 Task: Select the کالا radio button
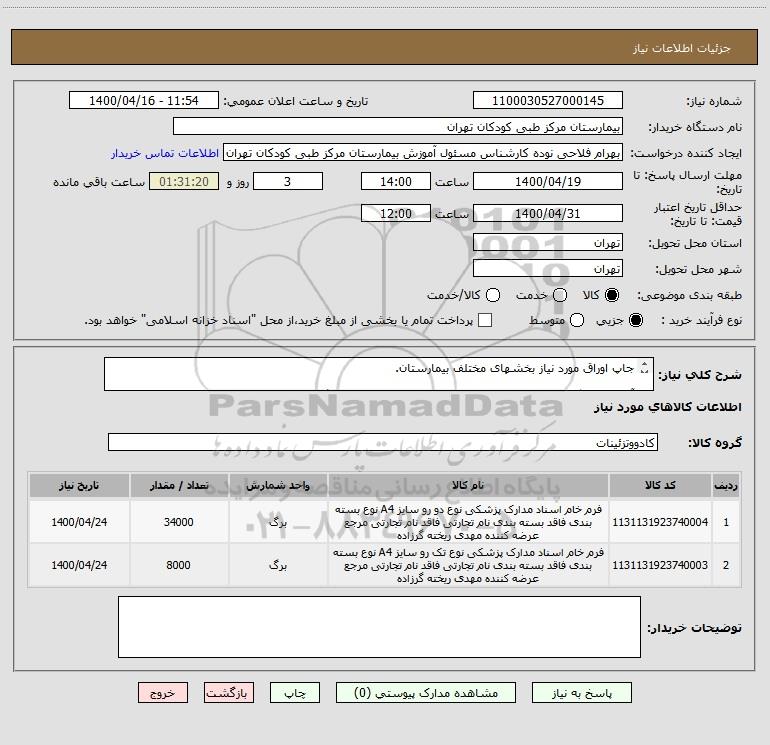click(x=612, y=295)
